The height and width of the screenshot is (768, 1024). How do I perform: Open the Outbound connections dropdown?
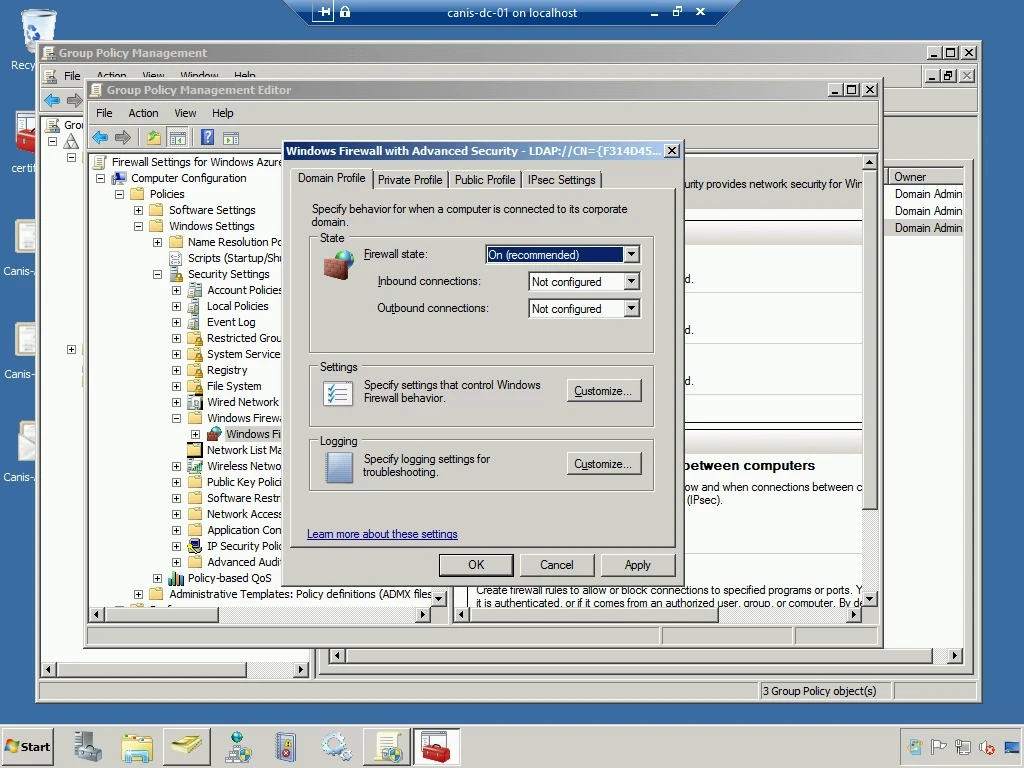tap(631, 309)
